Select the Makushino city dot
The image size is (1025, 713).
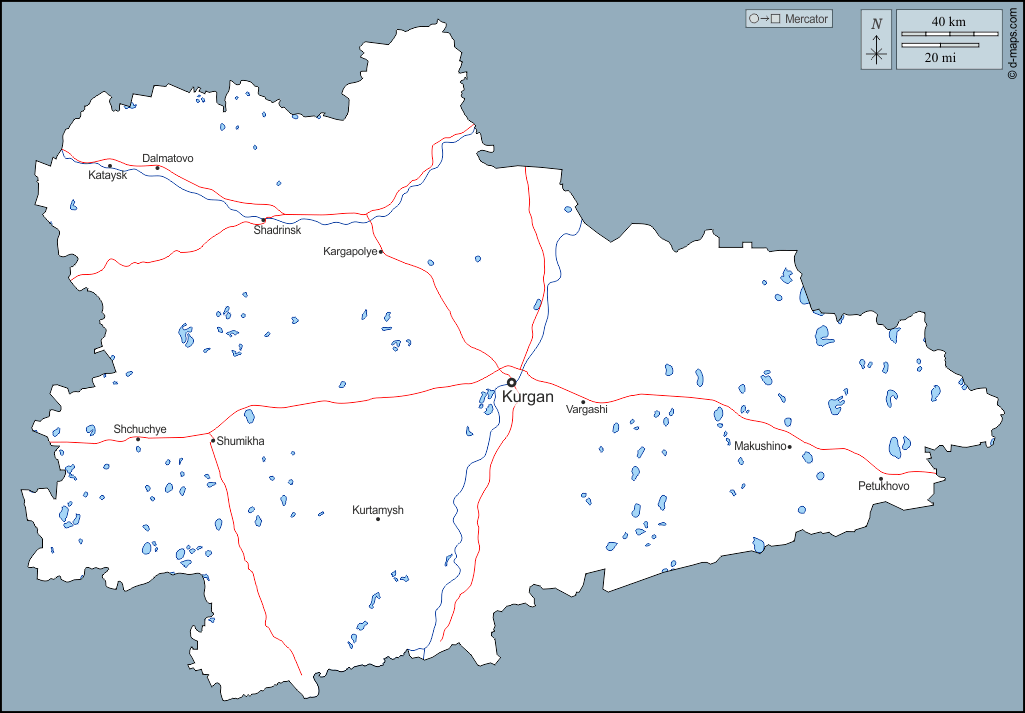point(790,447)
